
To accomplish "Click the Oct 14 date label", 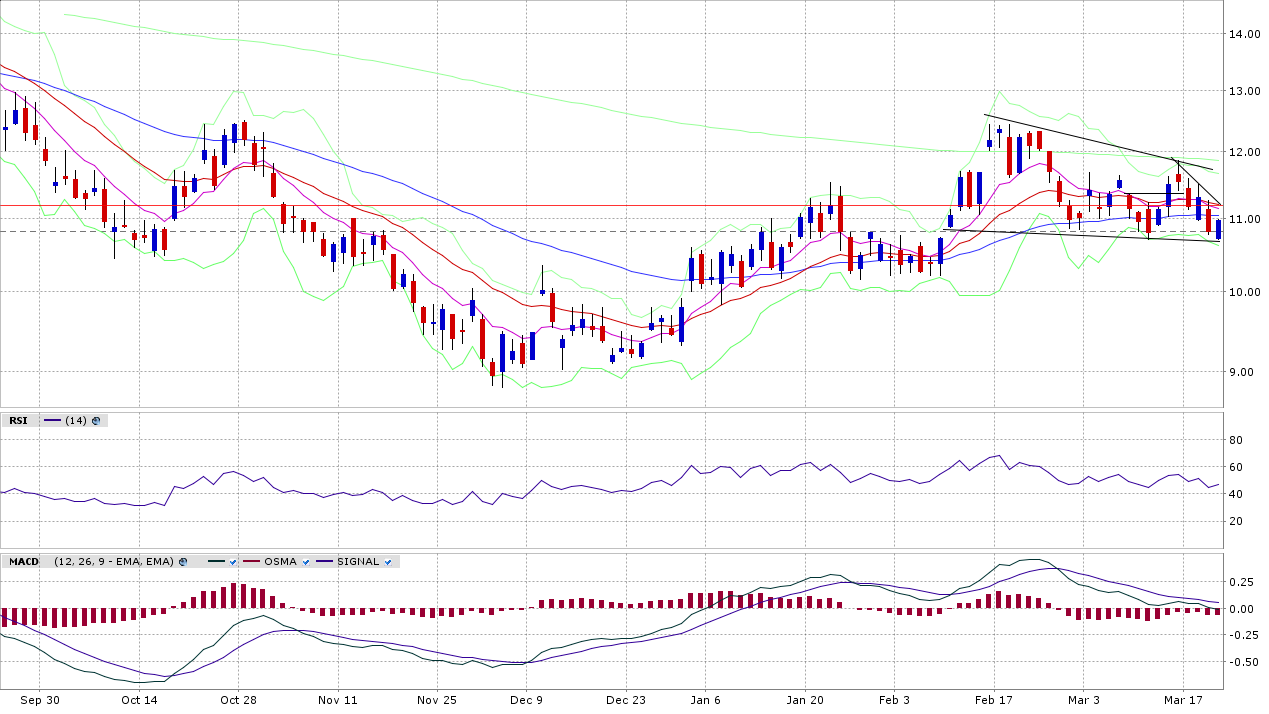I will point(139,700).
